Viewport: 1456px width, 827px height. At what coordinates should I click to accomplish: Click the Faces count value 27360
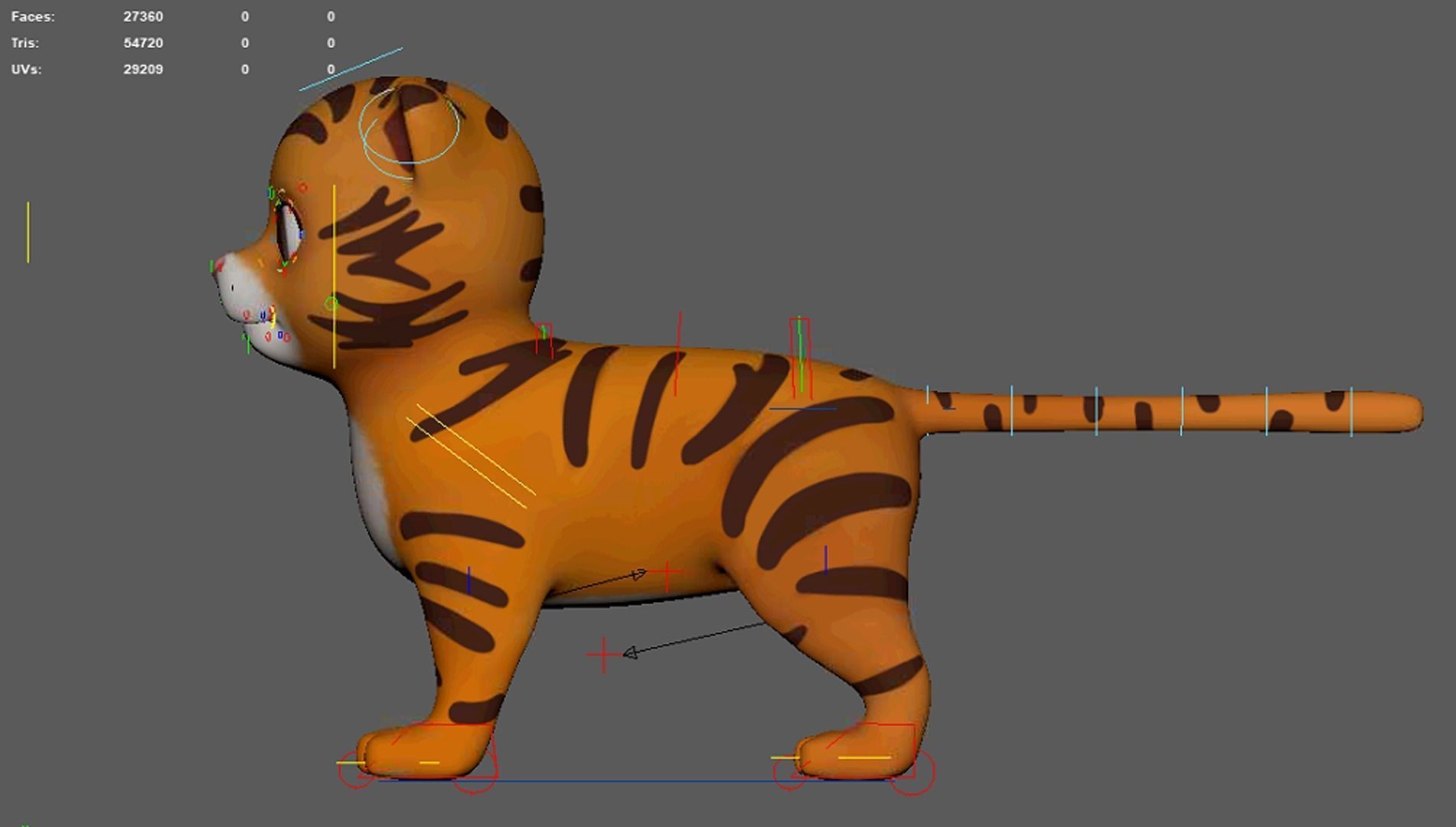(x=143, y=16)
